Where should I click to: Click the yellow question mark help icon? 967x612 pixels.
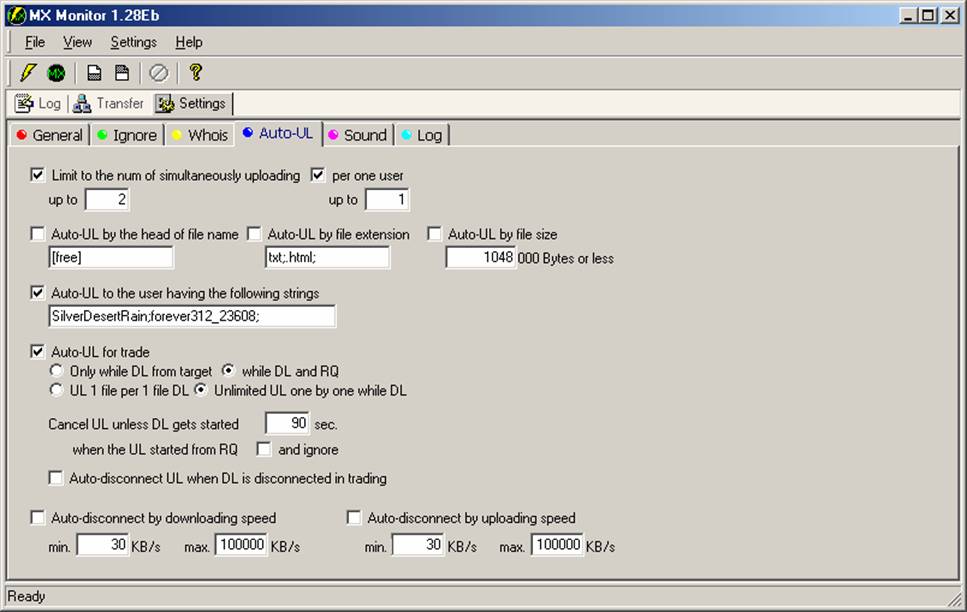[x=195, y=73]
